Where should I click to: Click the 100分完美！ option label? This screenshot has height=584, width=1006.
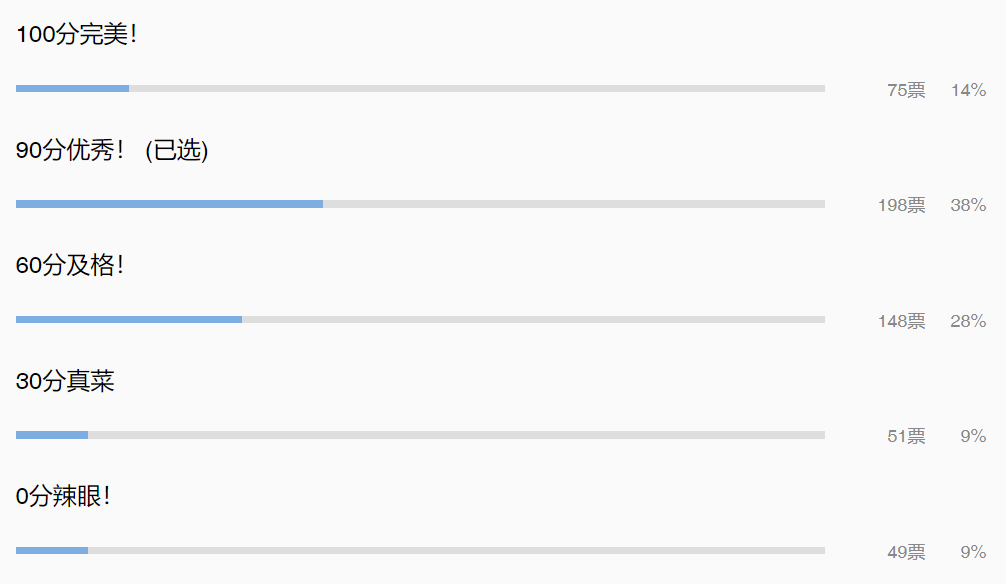(x=76, y=35)
